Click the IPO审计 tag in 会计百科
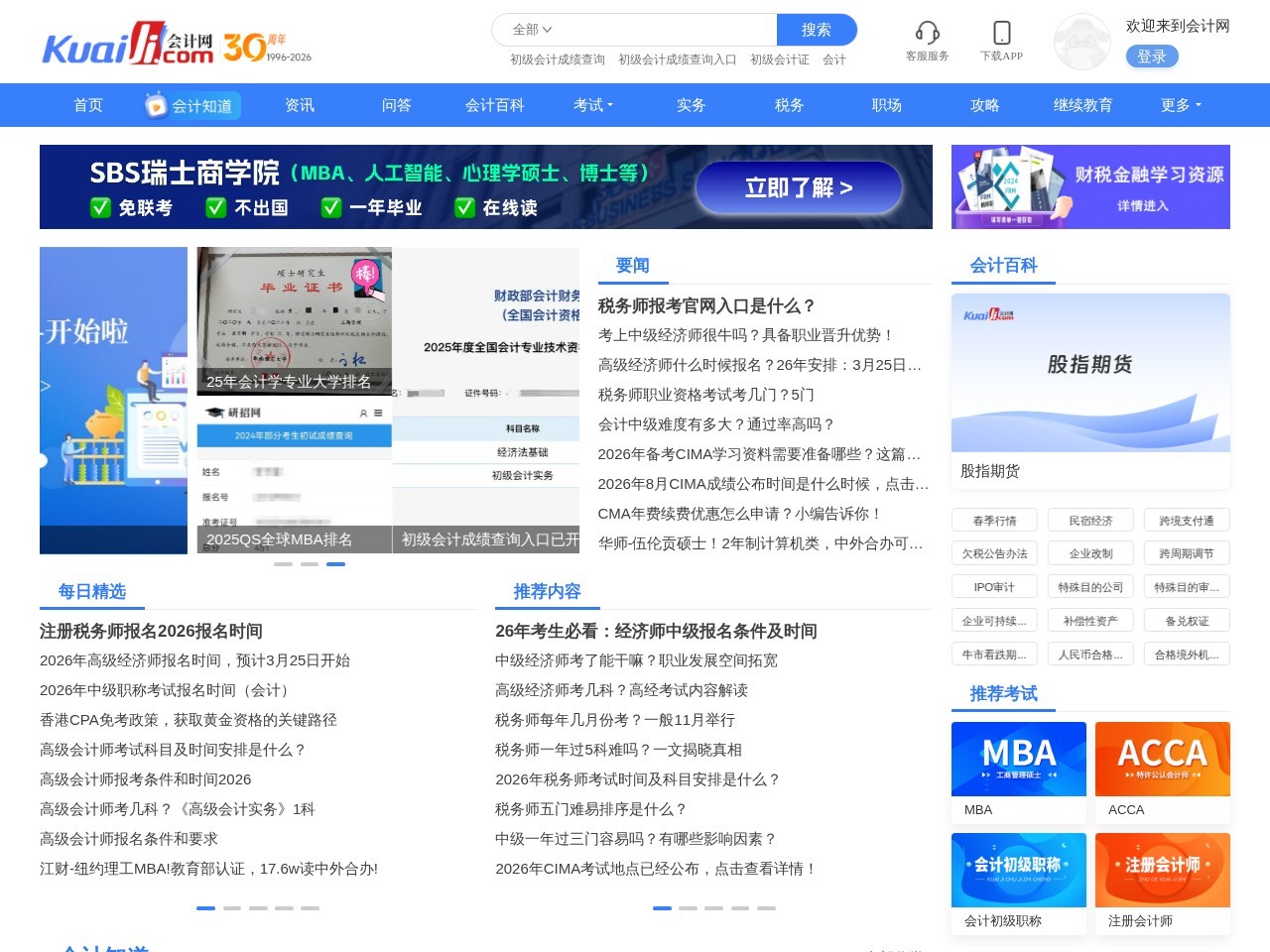Viewport: 1270px width, 952px height. pos(993,586)
